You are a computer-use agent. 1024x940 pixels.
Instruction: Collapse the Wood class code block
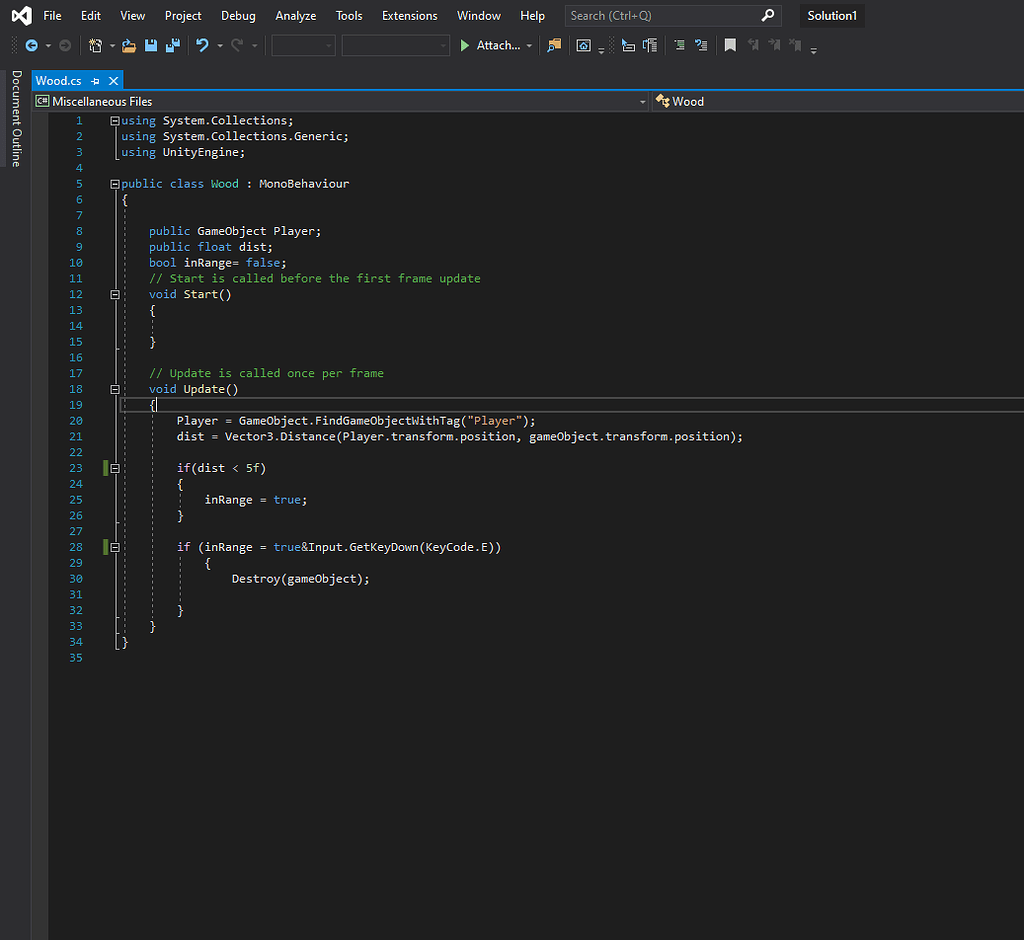tap(115, 184)
